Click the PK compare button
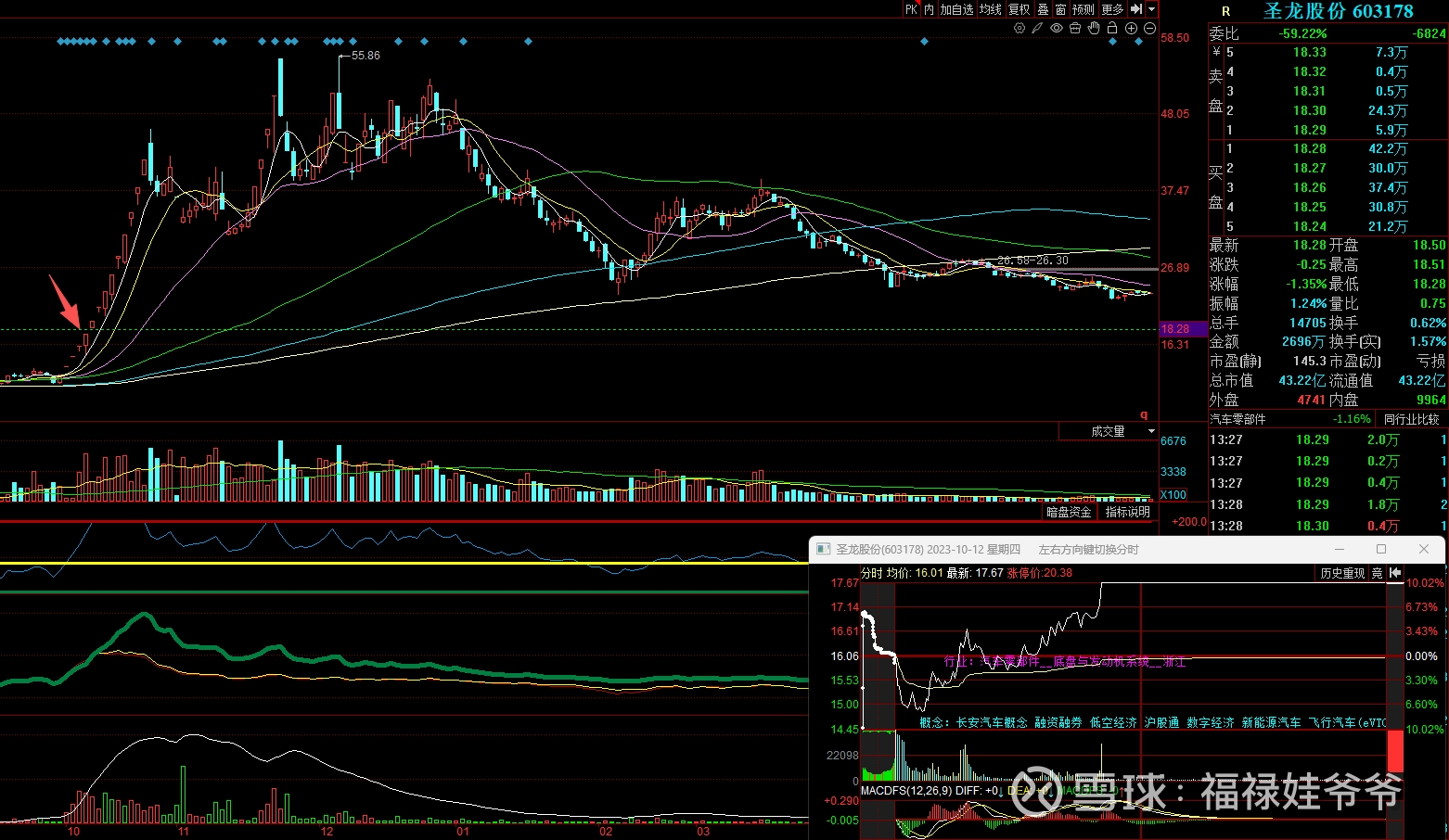This screenshot has height=840, width=1449. coord(911,9)
